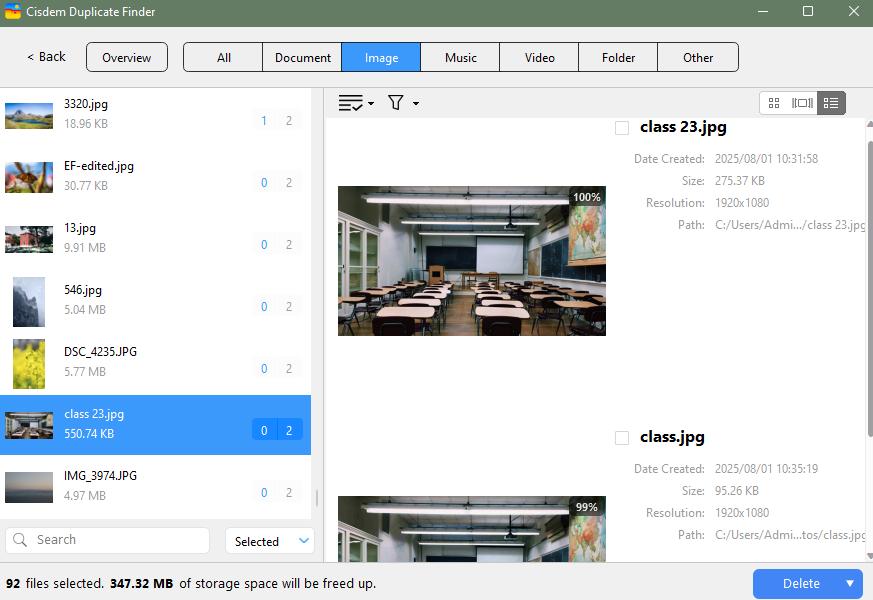This screenshot has height=600, width=873.
Task: Click the Cisdem app icon in the title bar
Action: (14, 12)
